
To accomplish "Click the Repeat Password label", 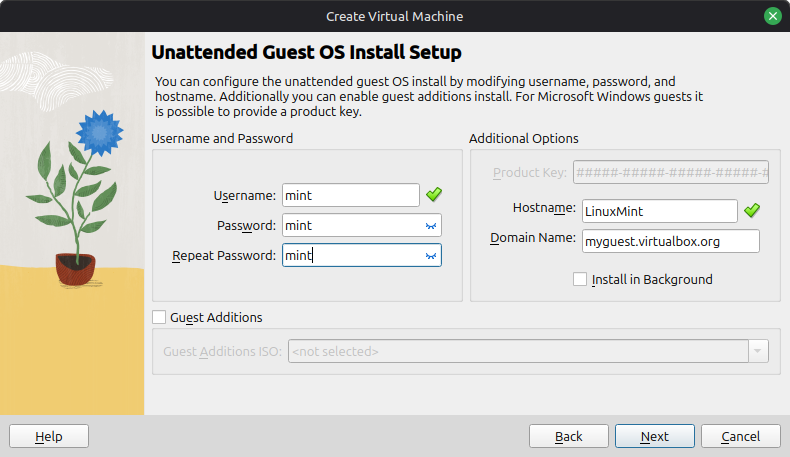I will click(x=224, y=256).
